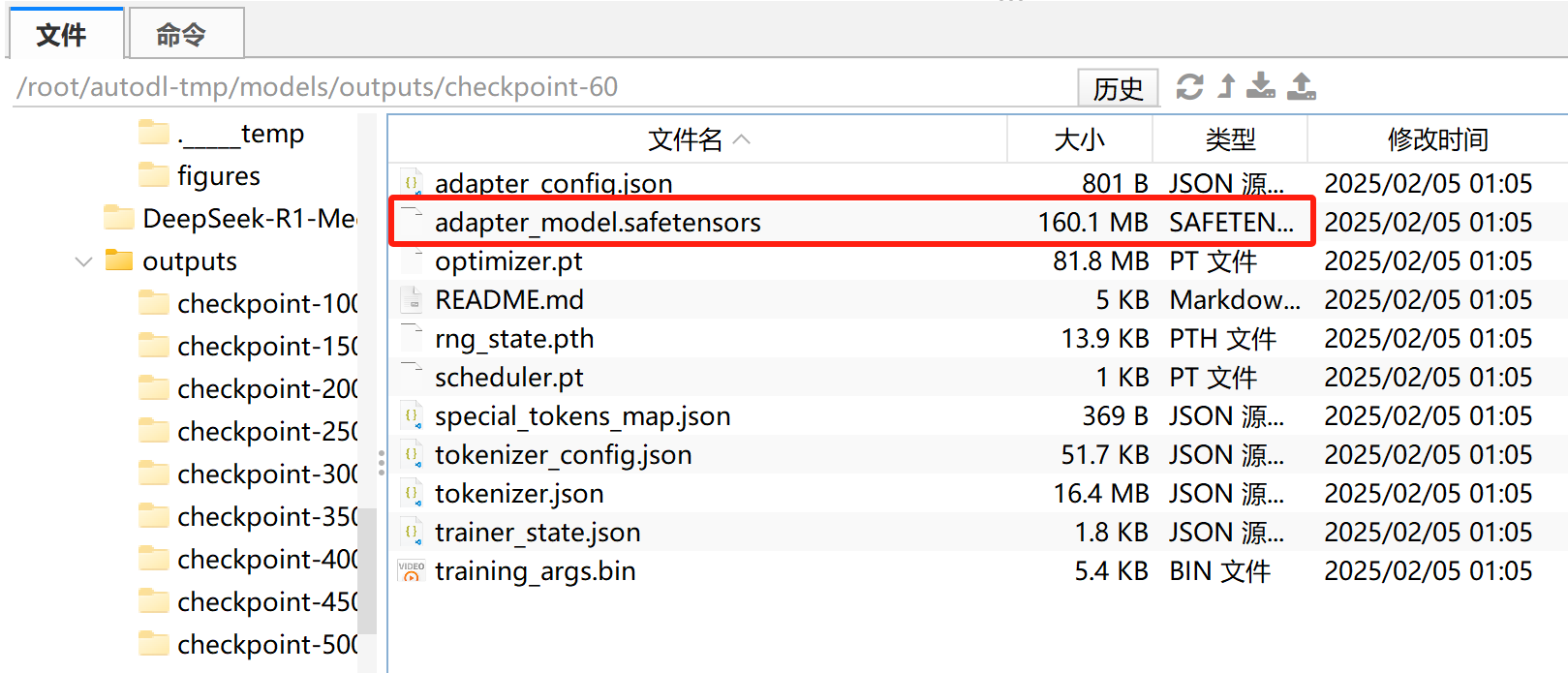Click the checkpoint-100 folder icon
This screenshot has height=673, width=1568.
pos(154,302)
